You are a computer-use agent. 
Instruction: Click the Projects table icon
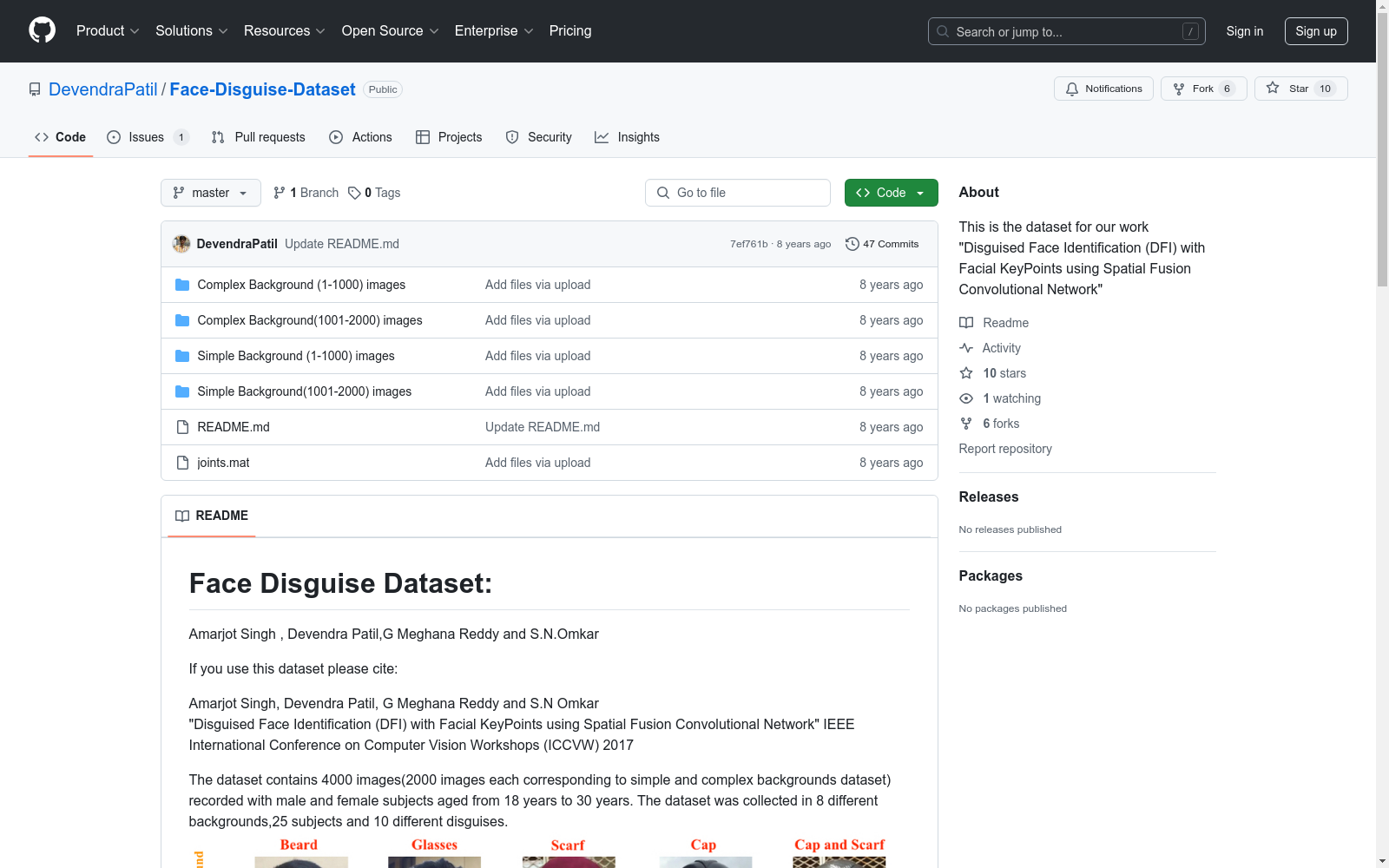pos(423,137)
